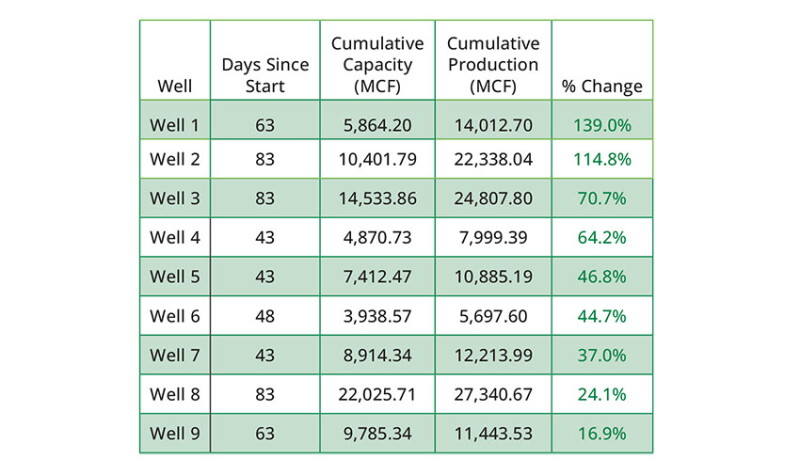800x475 pixels.
Task: Select the Well 7 row label
Action: 174,355
